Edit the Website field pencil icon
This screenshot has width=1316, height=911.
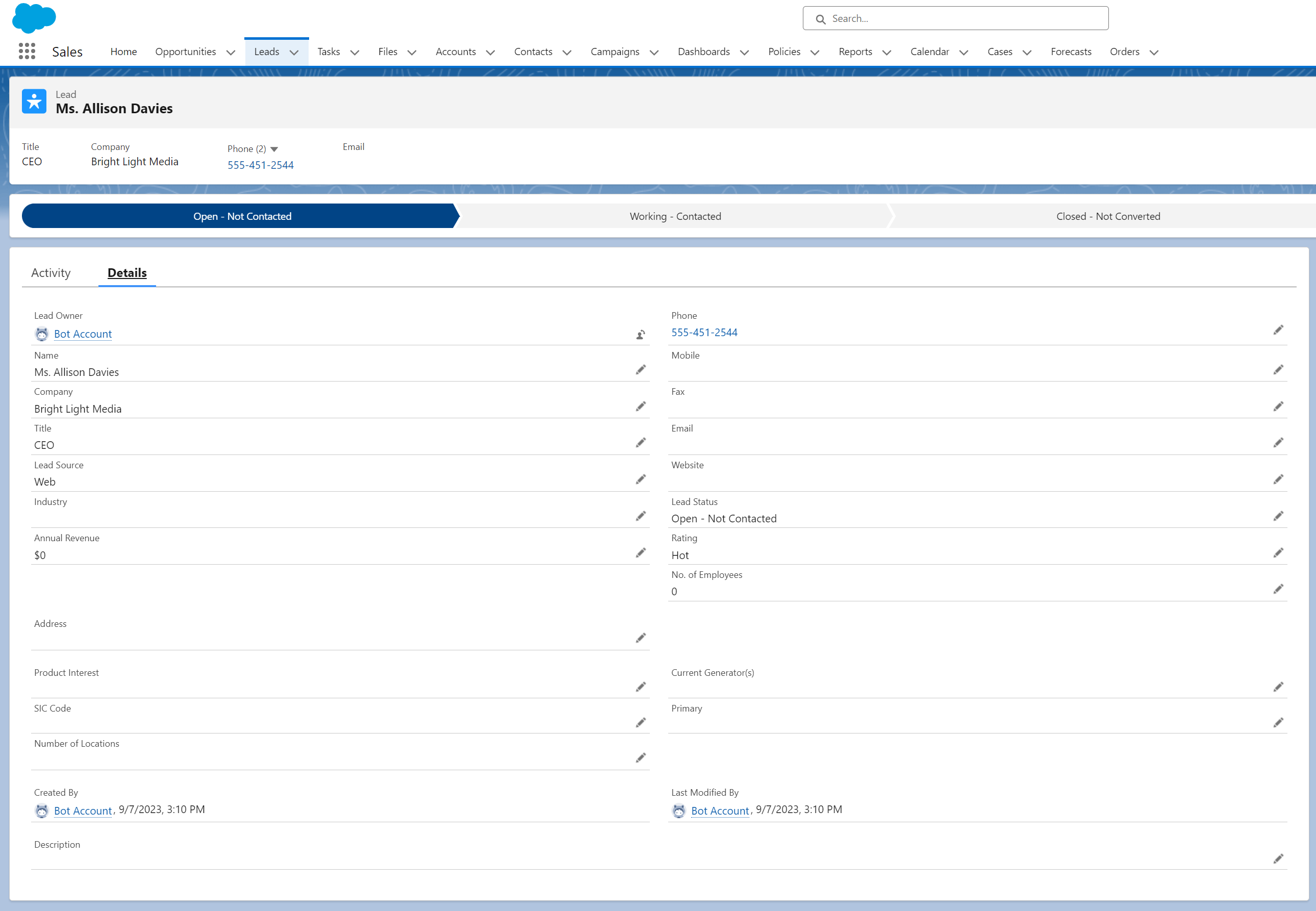click(1278, 479)
